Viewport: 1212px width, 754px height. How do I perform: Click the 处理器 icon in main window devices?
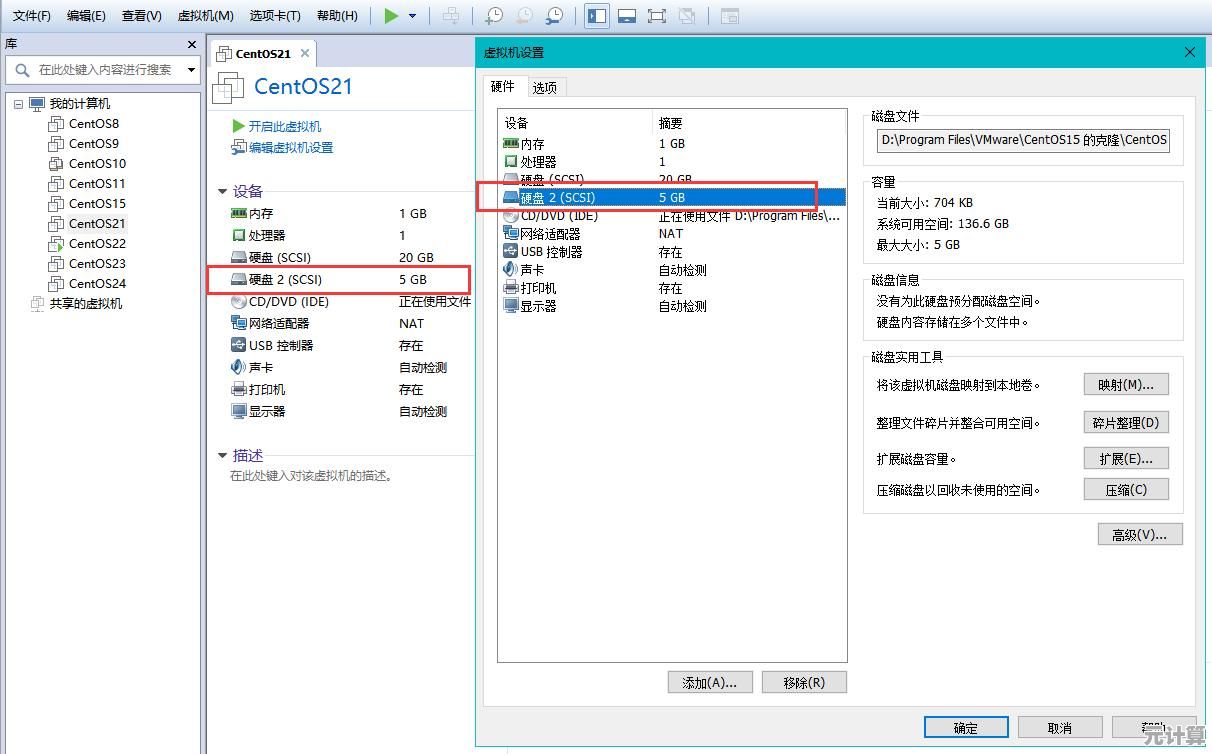[x=238, y=235]
